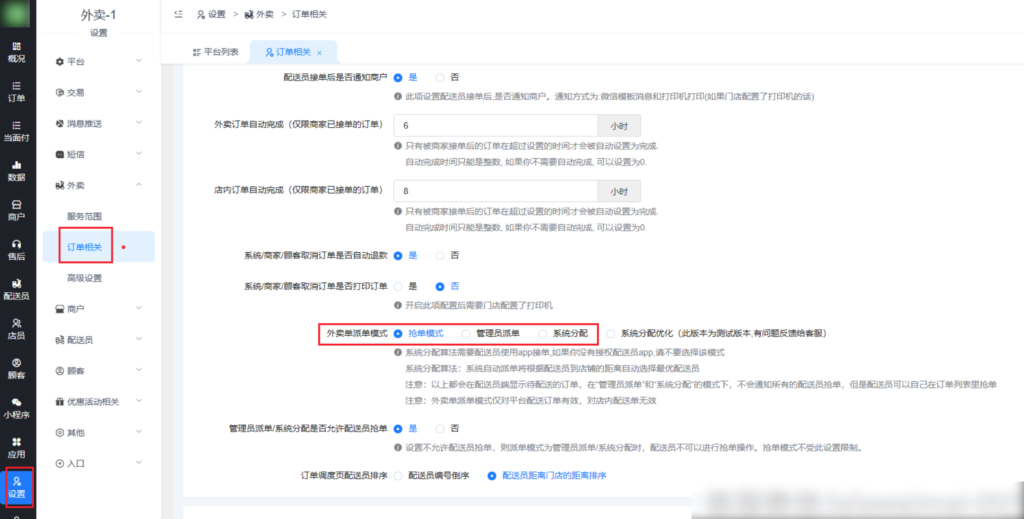This screenshot has height=519, width=1024.
Task: Open the 订单 orders section icon
Action: [x=16, y=86]
